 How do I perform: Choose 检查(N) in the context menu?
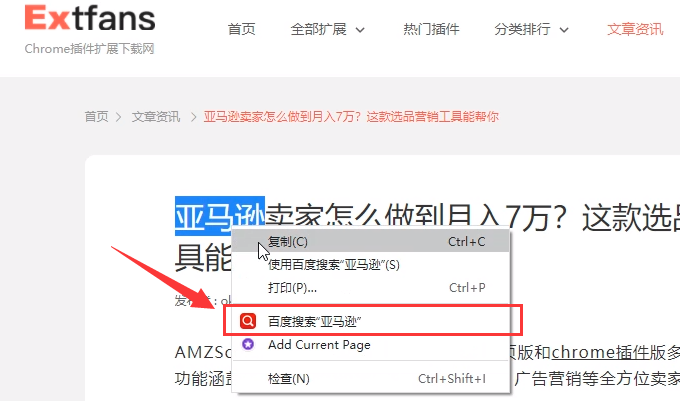[x=371, y=378]
